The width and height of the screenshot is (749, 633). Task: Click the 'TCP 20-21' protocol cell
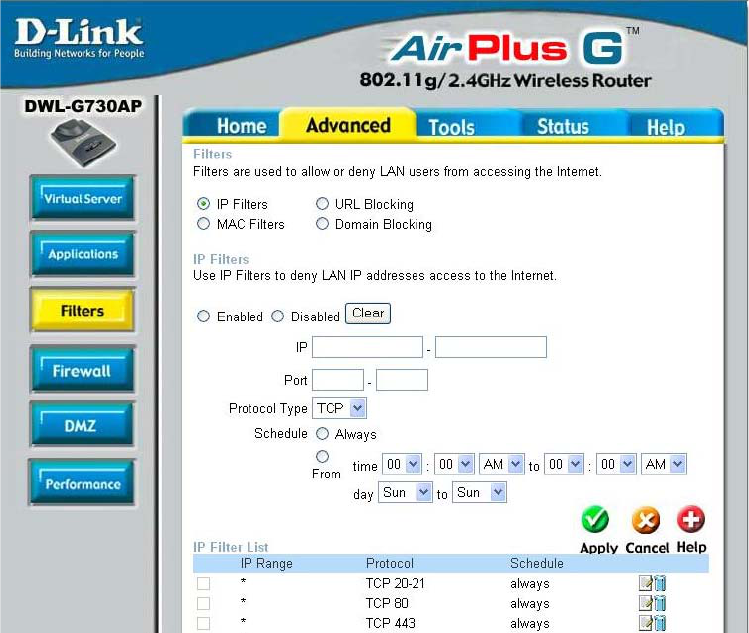[395, 583]
